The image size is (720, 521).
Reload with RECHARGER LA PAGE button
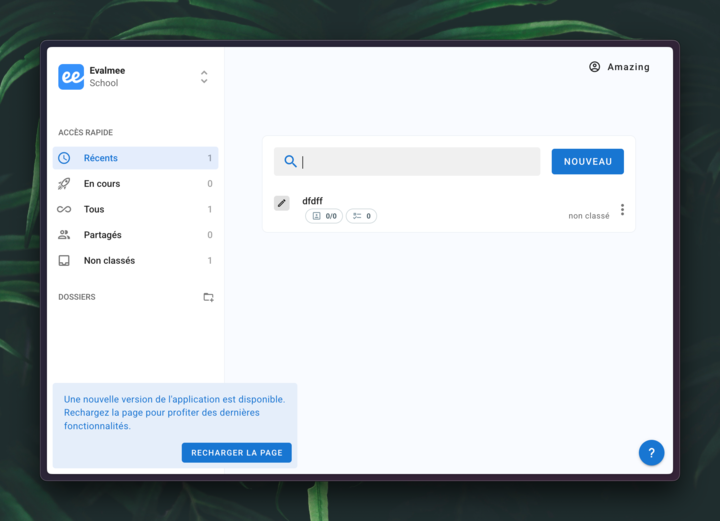click(236, 453)
